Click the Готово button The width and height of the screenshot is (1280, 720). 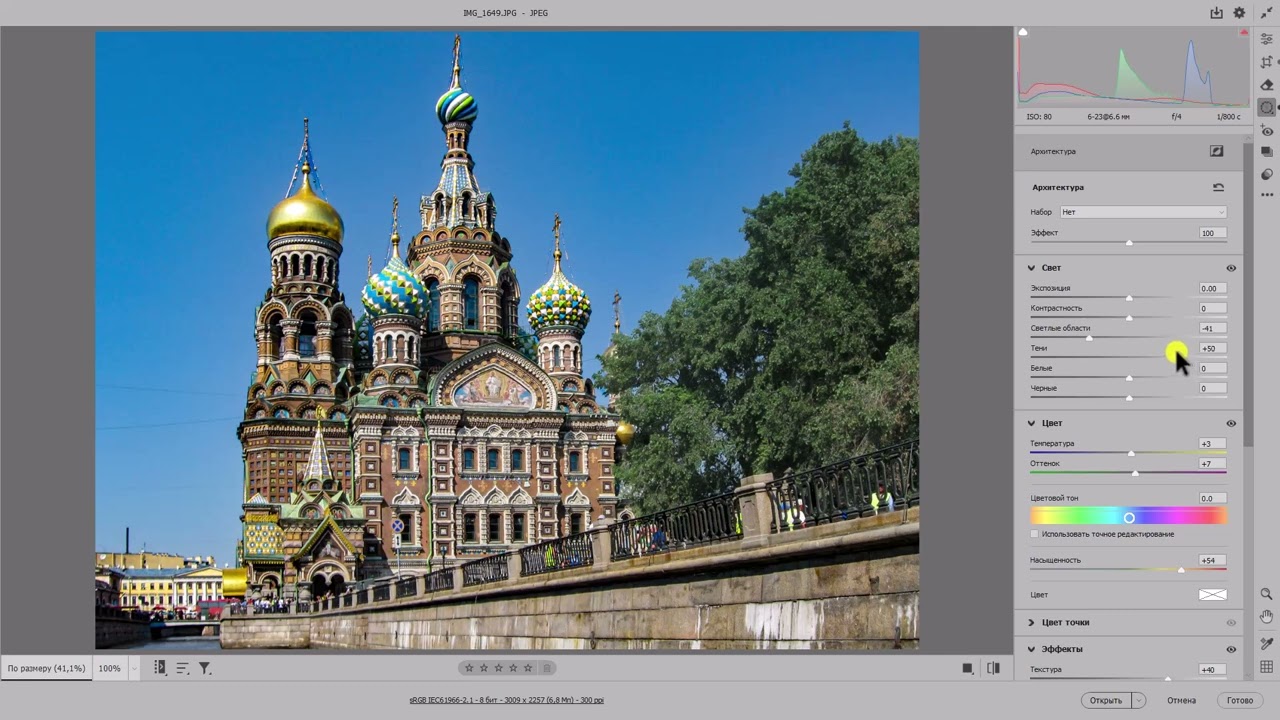(1240, 700)
